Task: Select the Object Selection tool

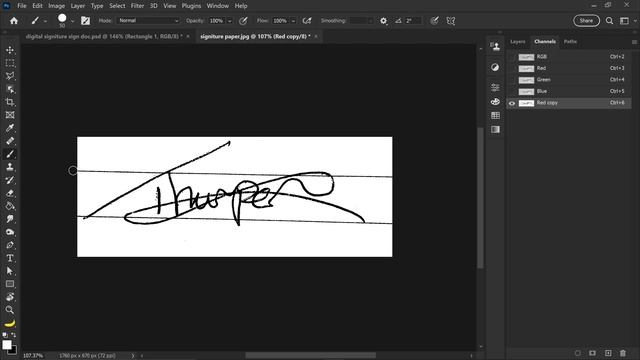Action: point(10,89)
